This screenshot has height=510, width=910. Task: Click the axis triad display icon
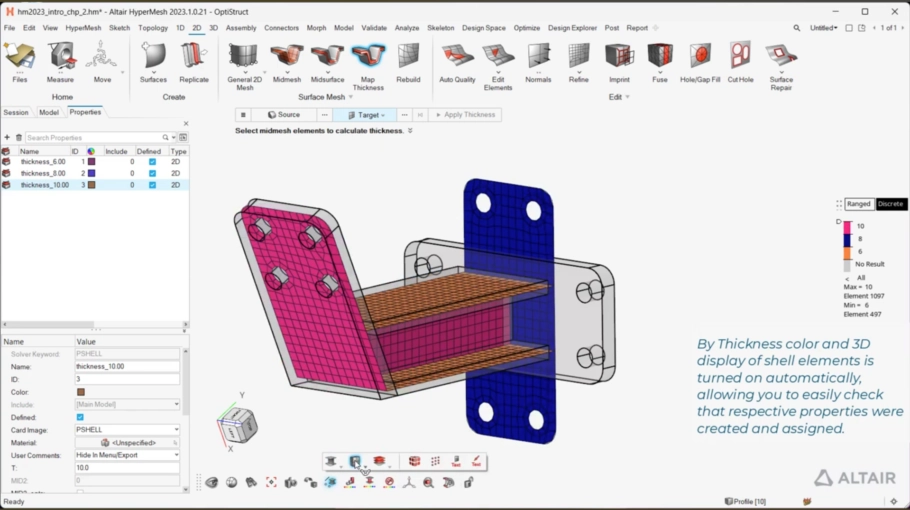409,482
